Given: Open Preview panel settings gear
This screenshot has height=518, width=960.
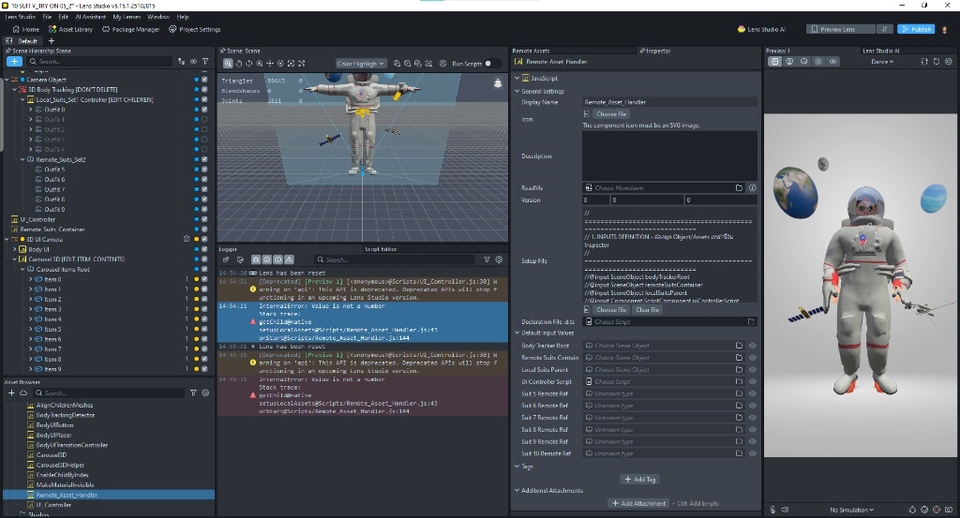Looking at the screenshot, I should [949, 61].
